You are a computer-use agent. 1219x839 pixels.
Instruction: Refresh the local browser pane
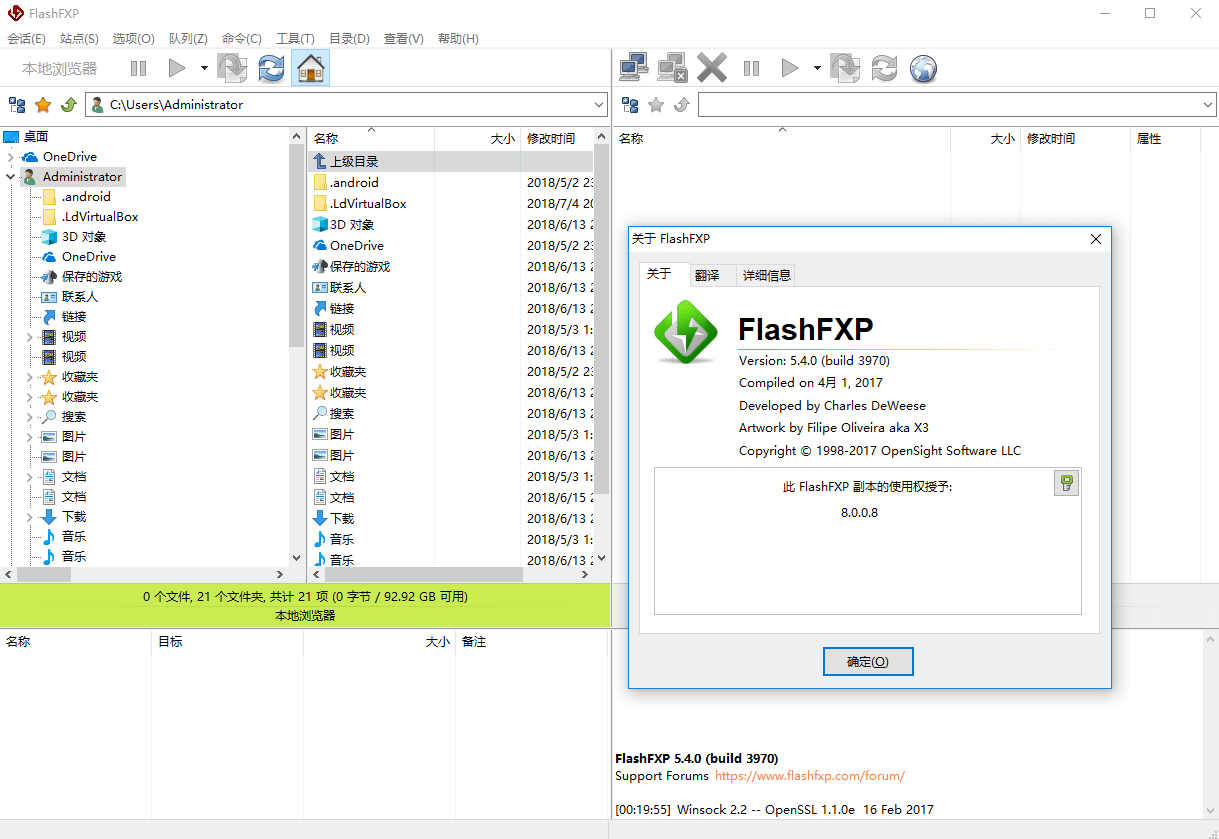pyautogui.click(x=271, y=68)
